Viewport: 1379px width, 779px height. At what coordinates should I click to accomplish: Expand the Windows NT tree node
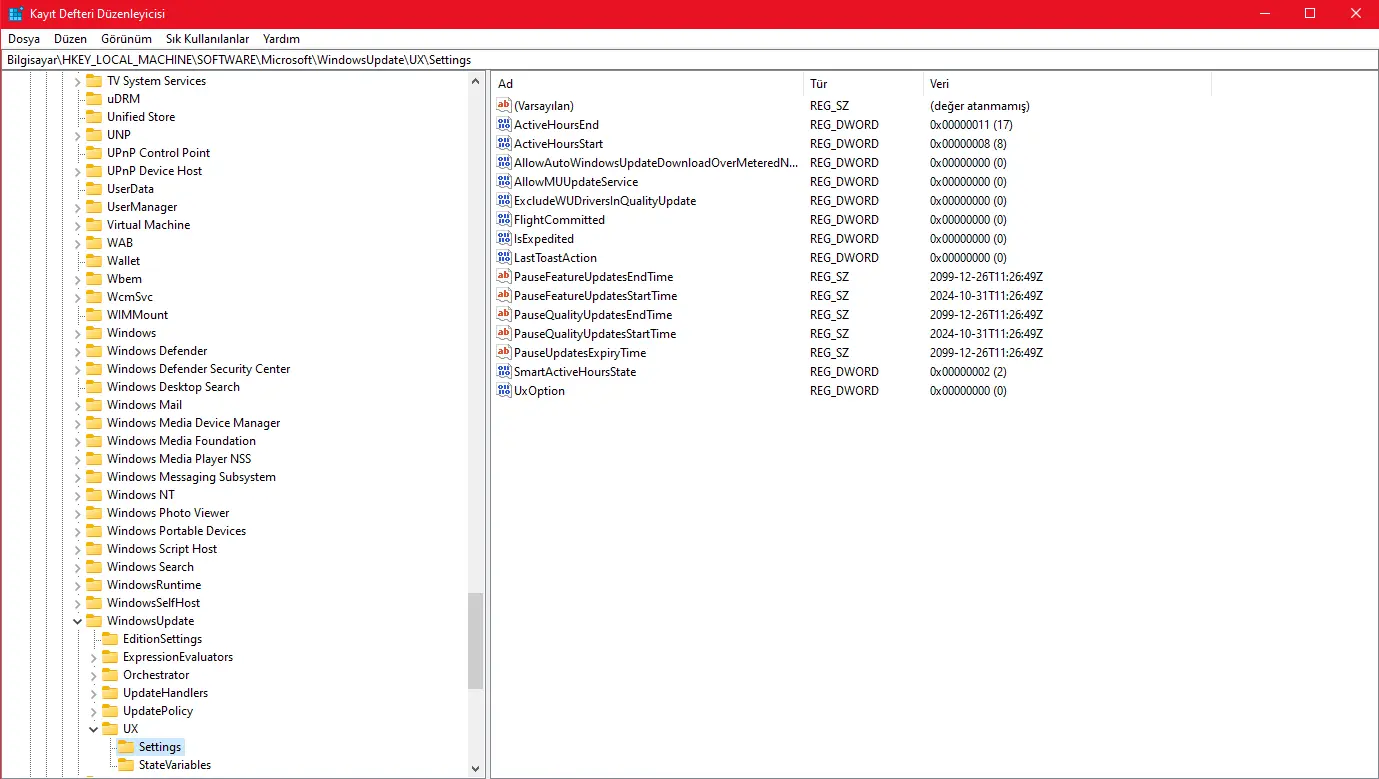pos(78,495)
